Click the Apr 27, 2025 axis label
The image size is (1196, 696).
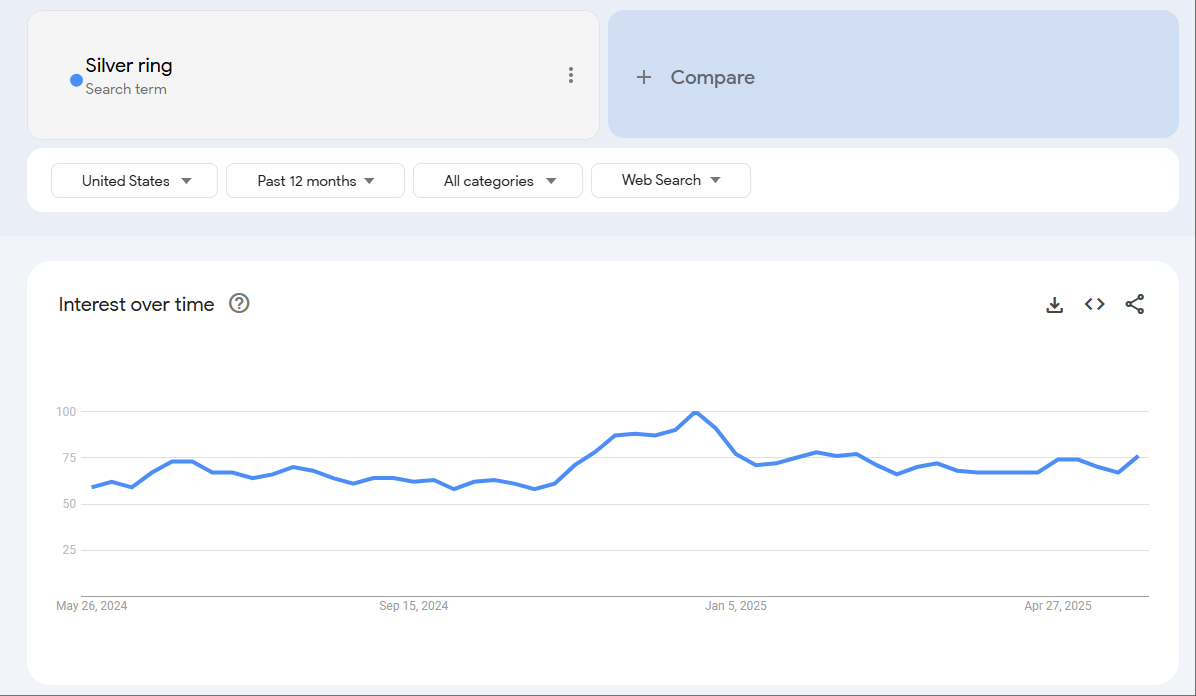tap(1057, 605)
